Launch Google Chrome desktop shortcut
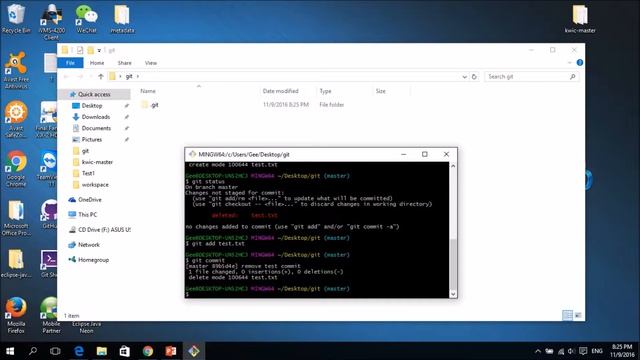Image resolution: width=640 pixels, height=360 pixels. [x=16, y=169]
